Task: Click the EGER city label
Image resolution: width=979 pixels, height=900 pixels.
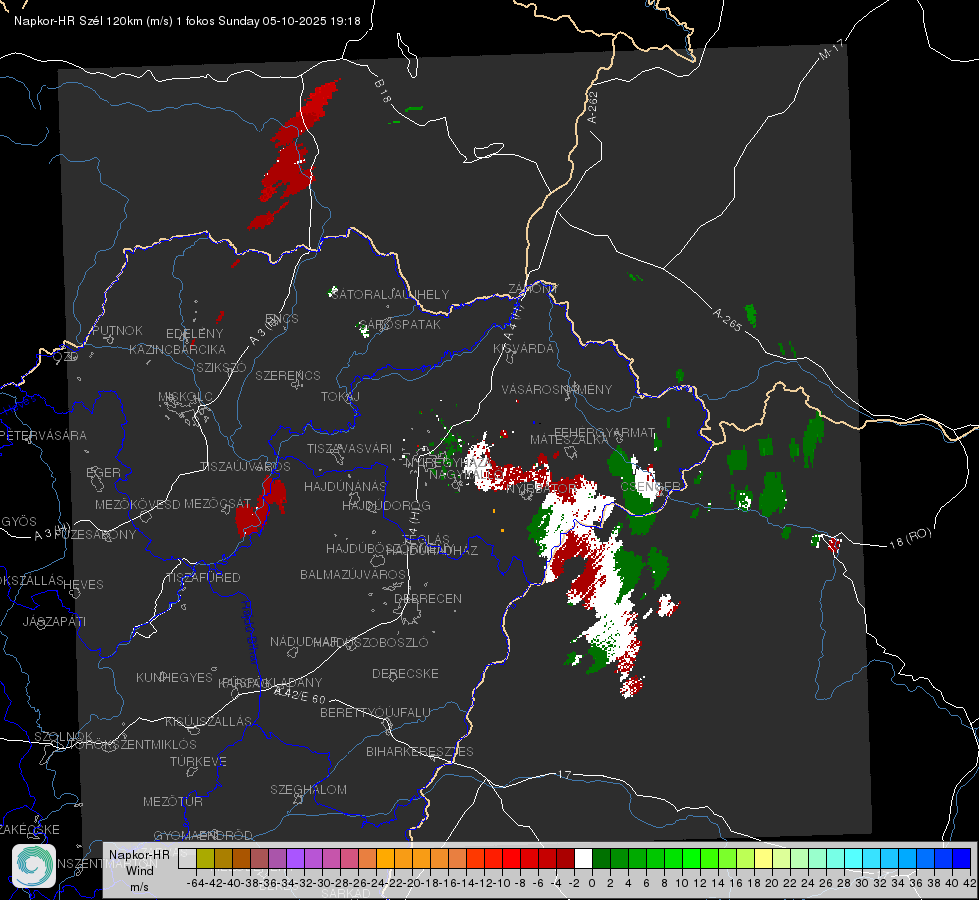Action: [103, 472]
